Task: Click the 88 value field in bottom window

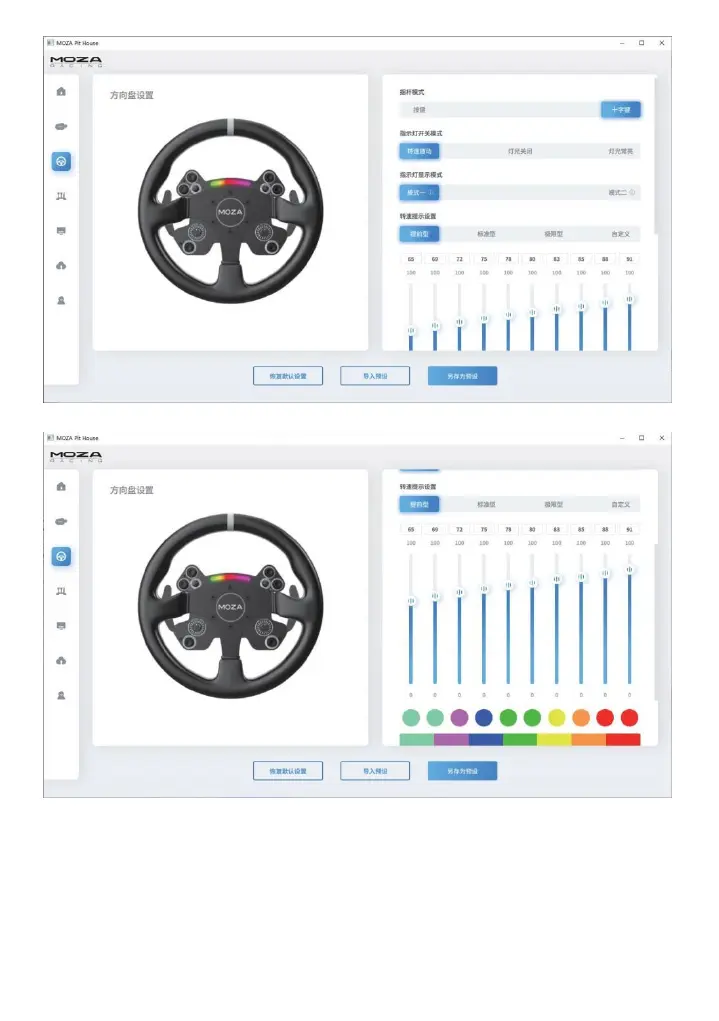Action: tap(605, 529)
